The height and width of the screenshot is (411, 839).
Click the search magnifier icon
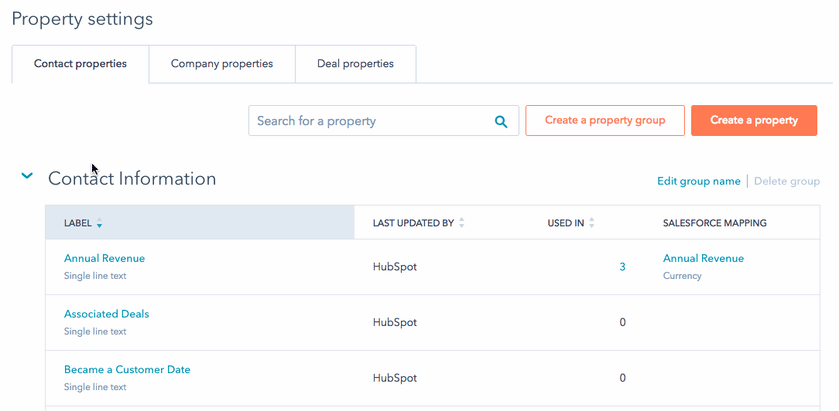(501, 121)
